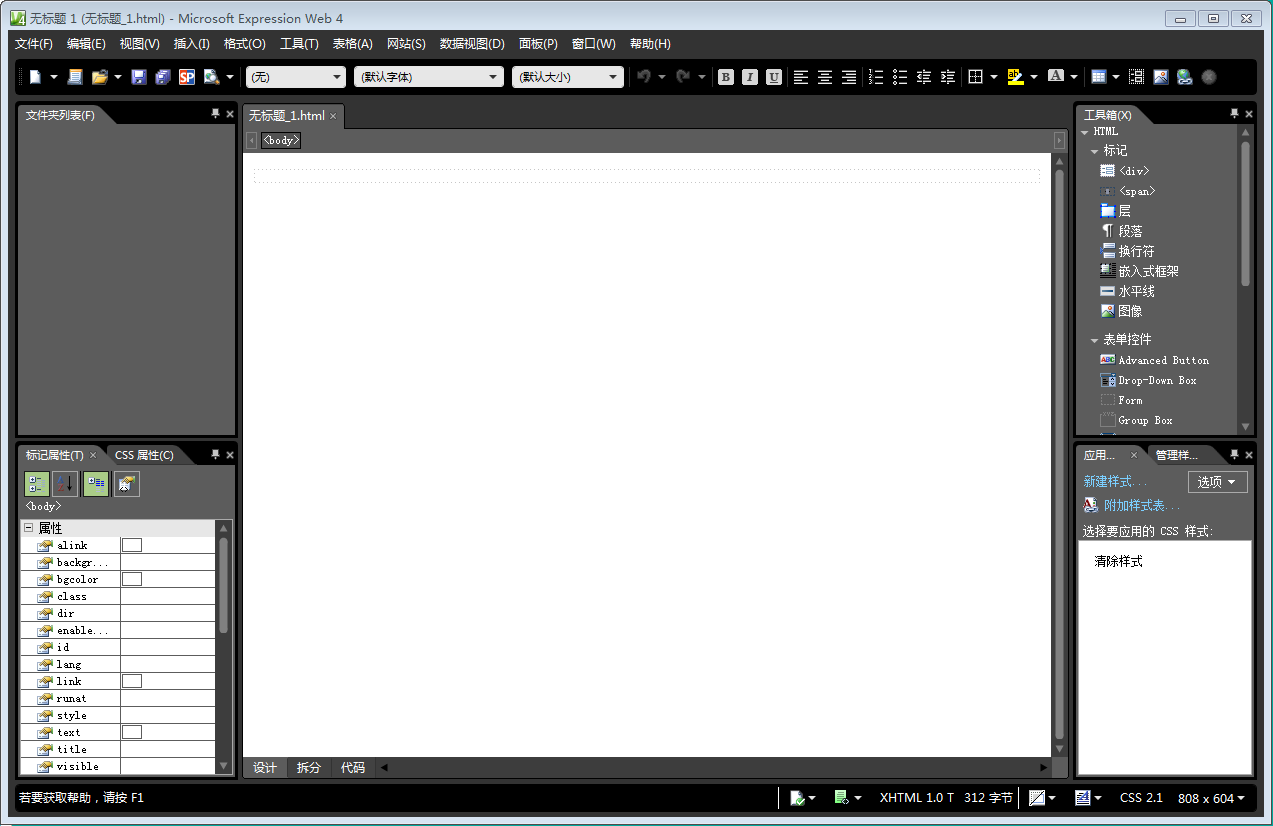
Task: Click the bgcolor color swatch box
Action: [x=132, y=579]
